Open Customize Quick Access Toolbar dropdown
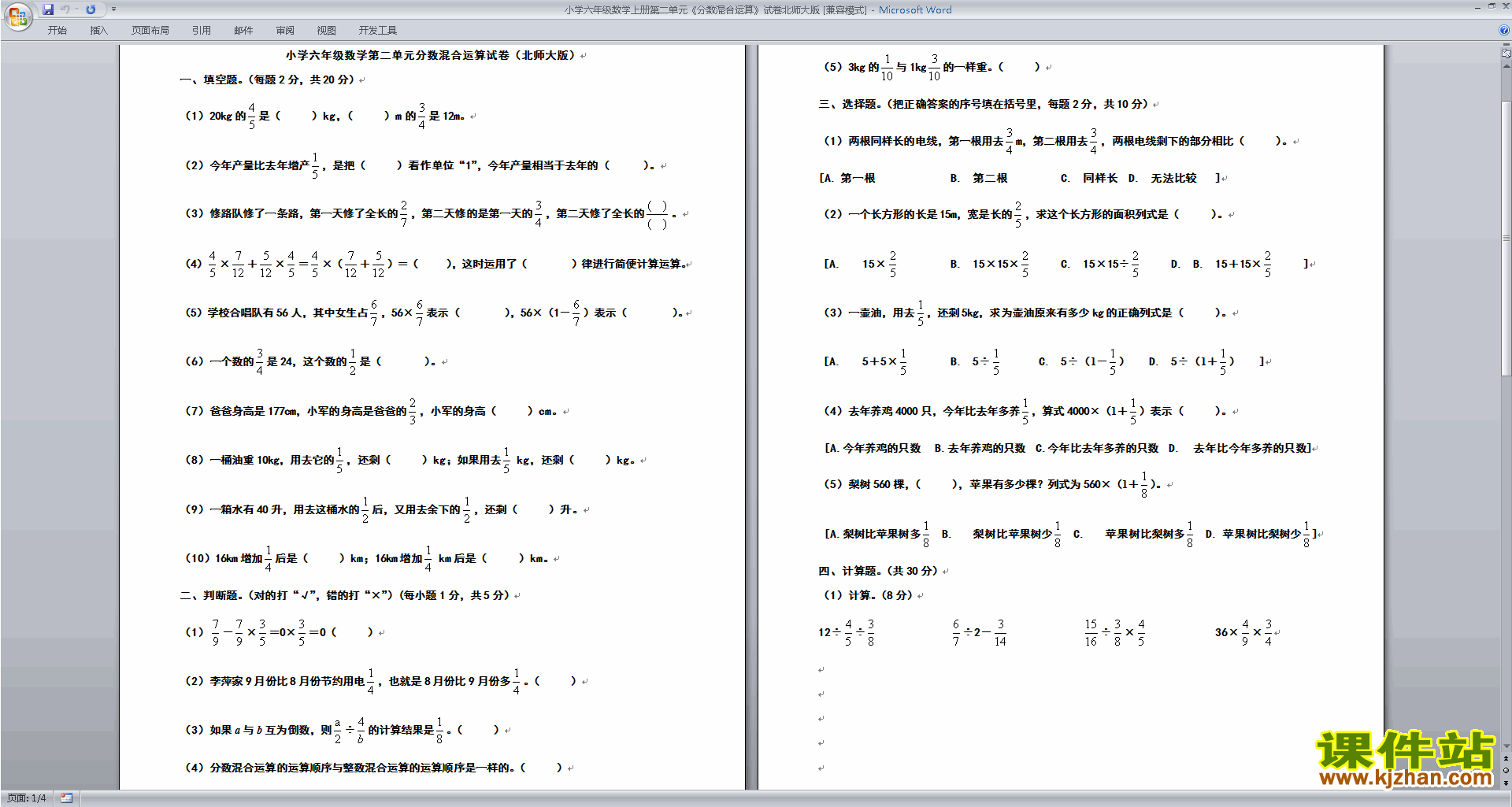1512x807 pixels. 113,9
